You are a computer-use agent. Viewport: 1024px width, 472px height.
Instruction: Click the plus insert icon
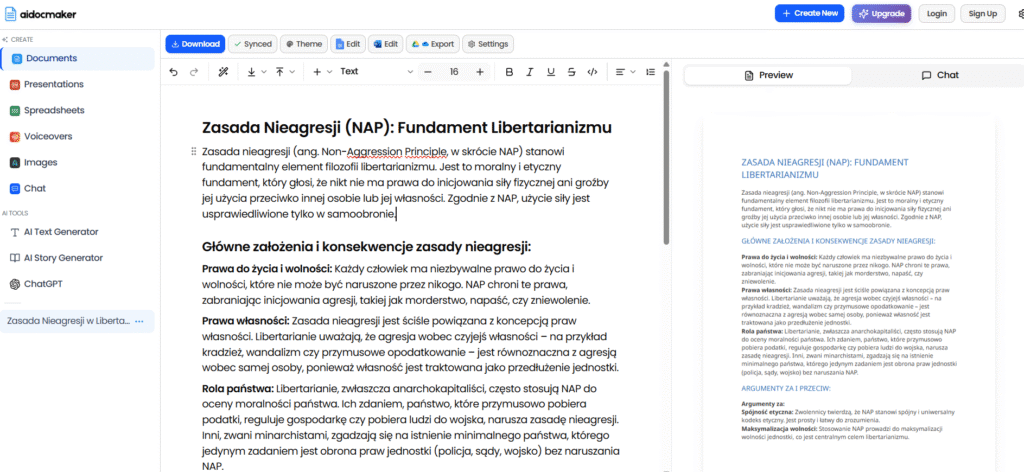(317, 72)
